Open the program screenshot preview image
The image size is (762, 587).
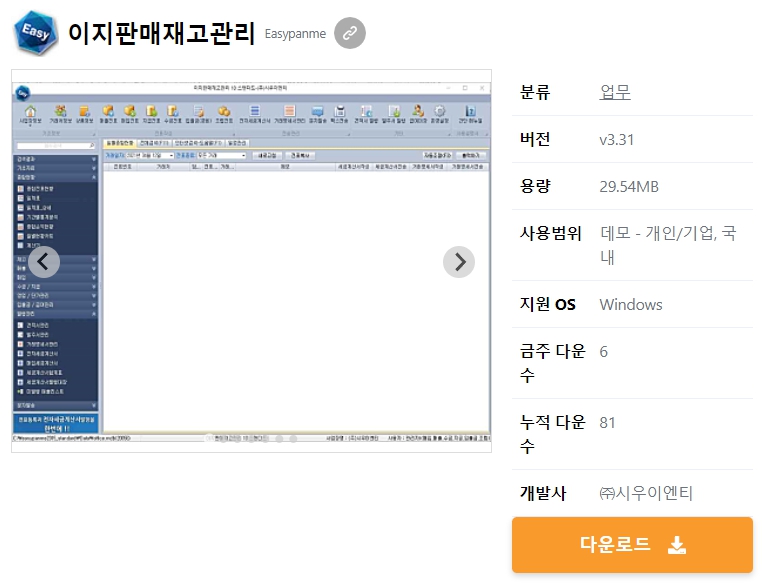(251, 261)
